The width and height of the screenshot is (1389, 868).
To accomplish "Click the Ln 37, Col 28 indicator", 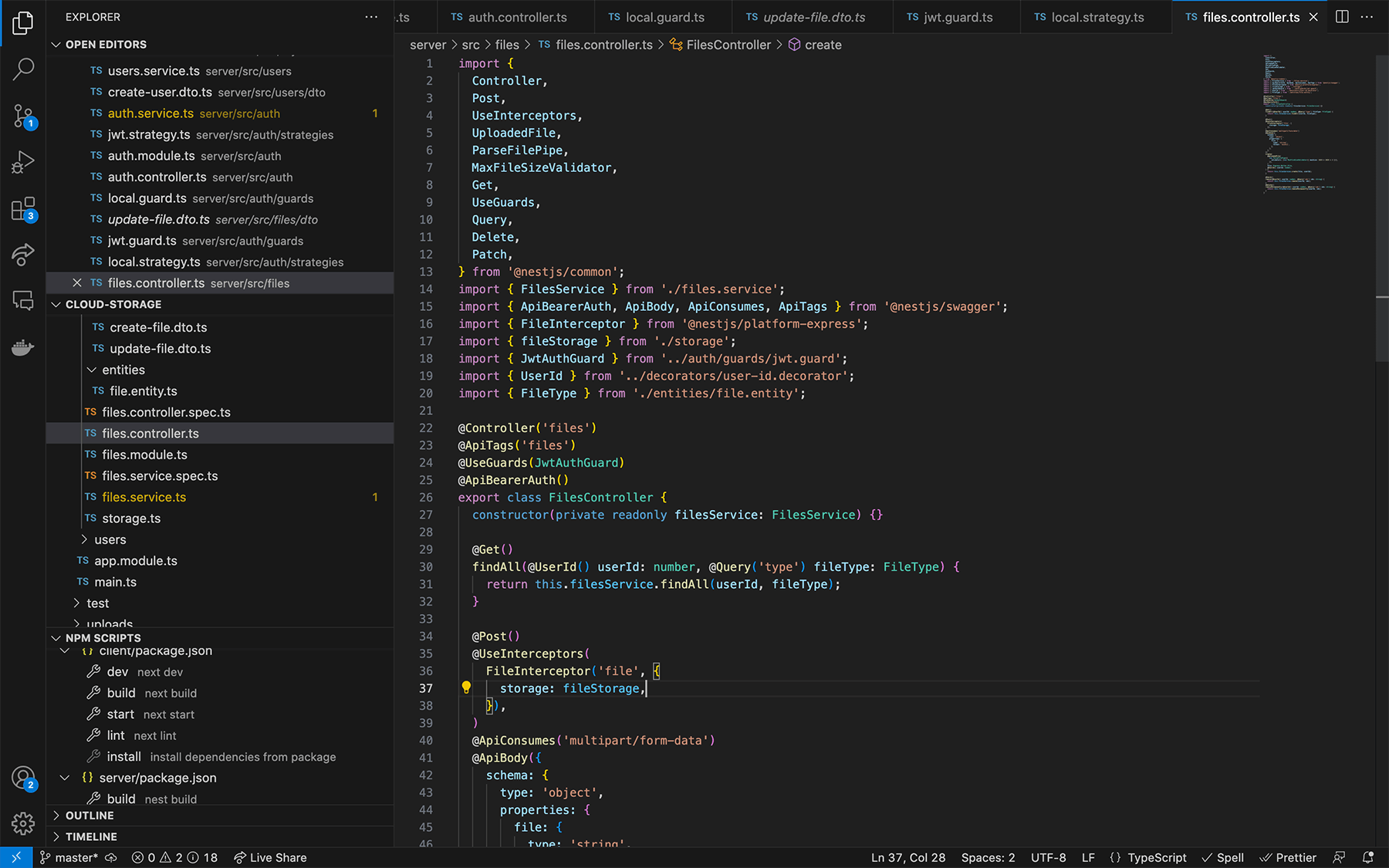I will [908, 857].
